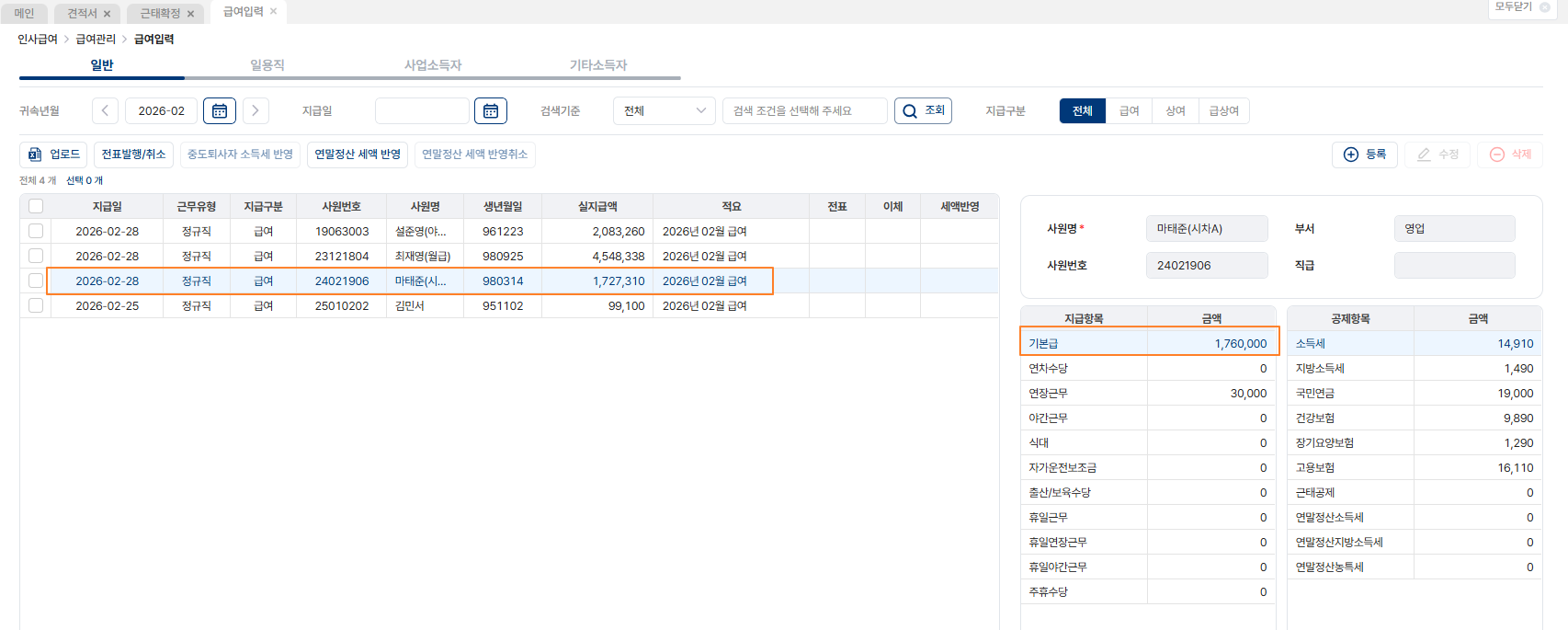Check the row for 김민서
The image size is (1568, 630).
(x=36, y=305)
